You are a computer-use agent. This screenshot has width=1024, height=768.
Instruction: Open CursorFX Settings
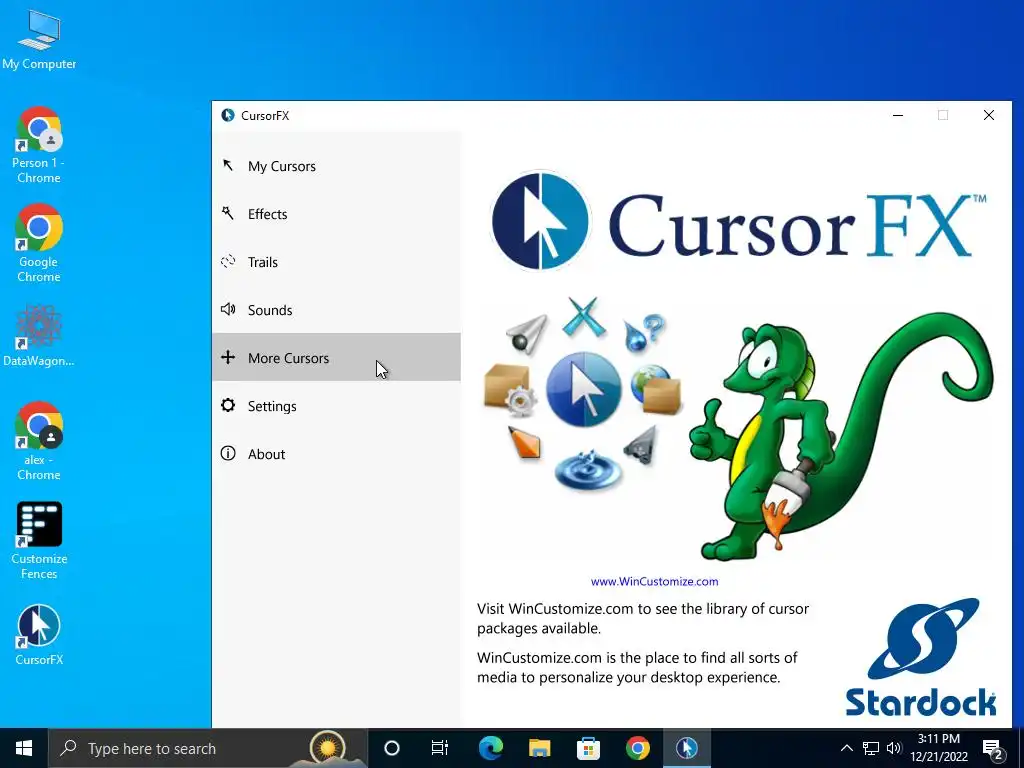tap(336, 406)
